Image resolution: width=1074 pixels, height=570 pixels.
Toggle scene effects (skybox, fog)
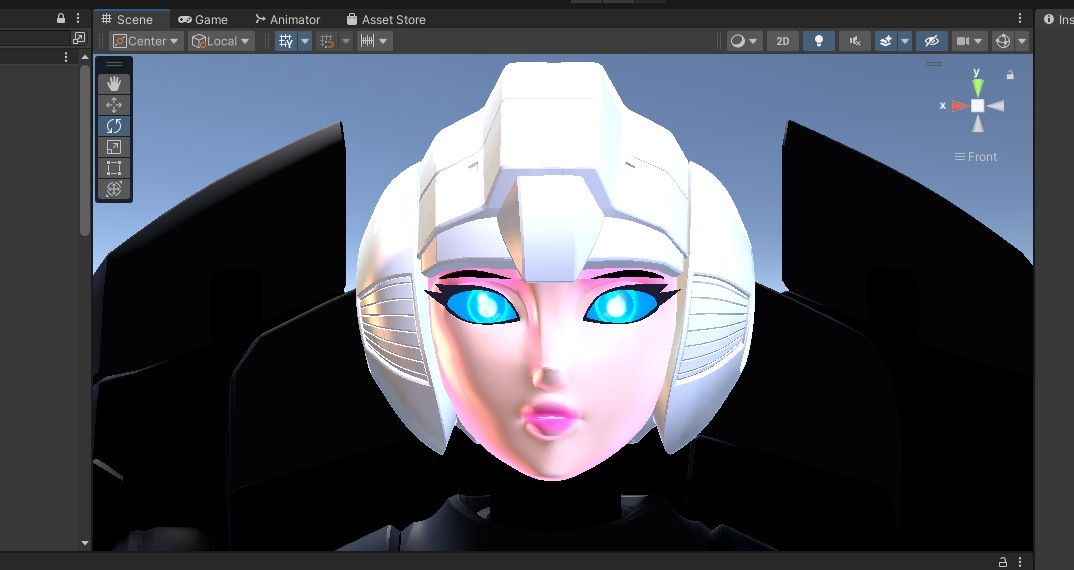tap(886, 41)
